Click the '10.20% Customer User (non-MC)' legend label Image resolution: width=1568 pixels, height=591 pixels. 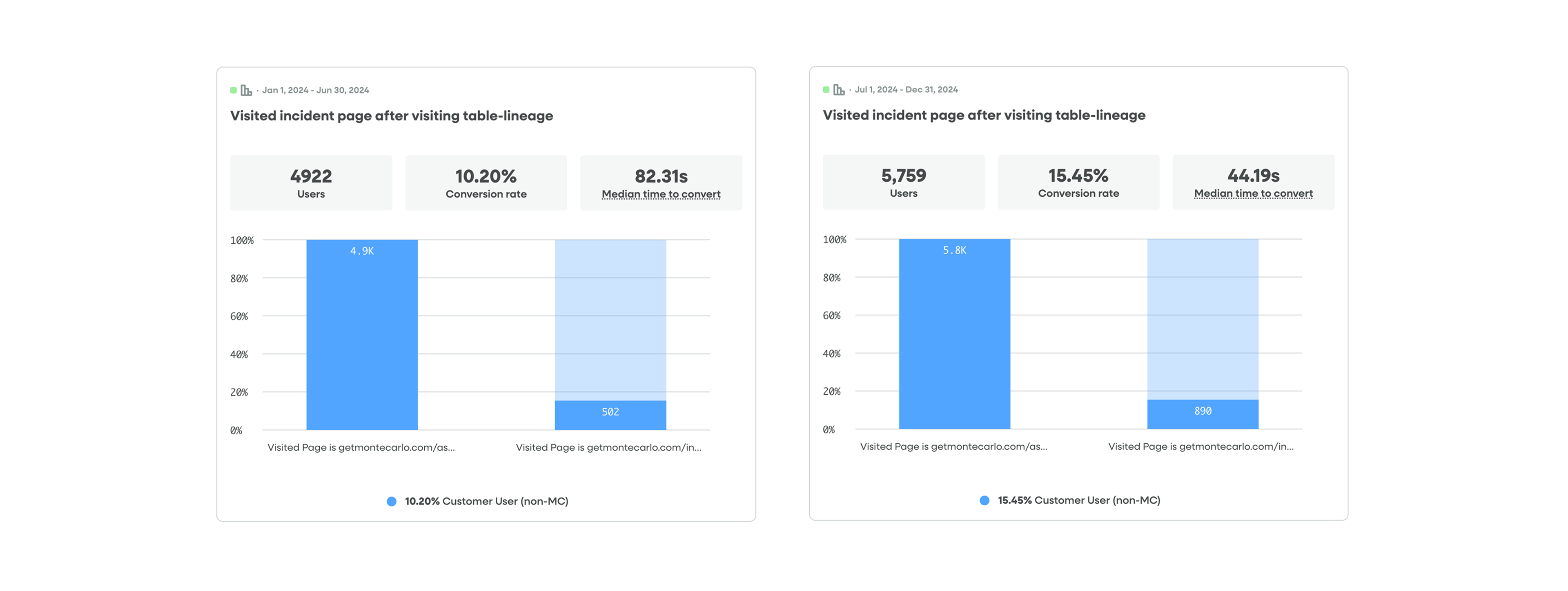point(486,501)
